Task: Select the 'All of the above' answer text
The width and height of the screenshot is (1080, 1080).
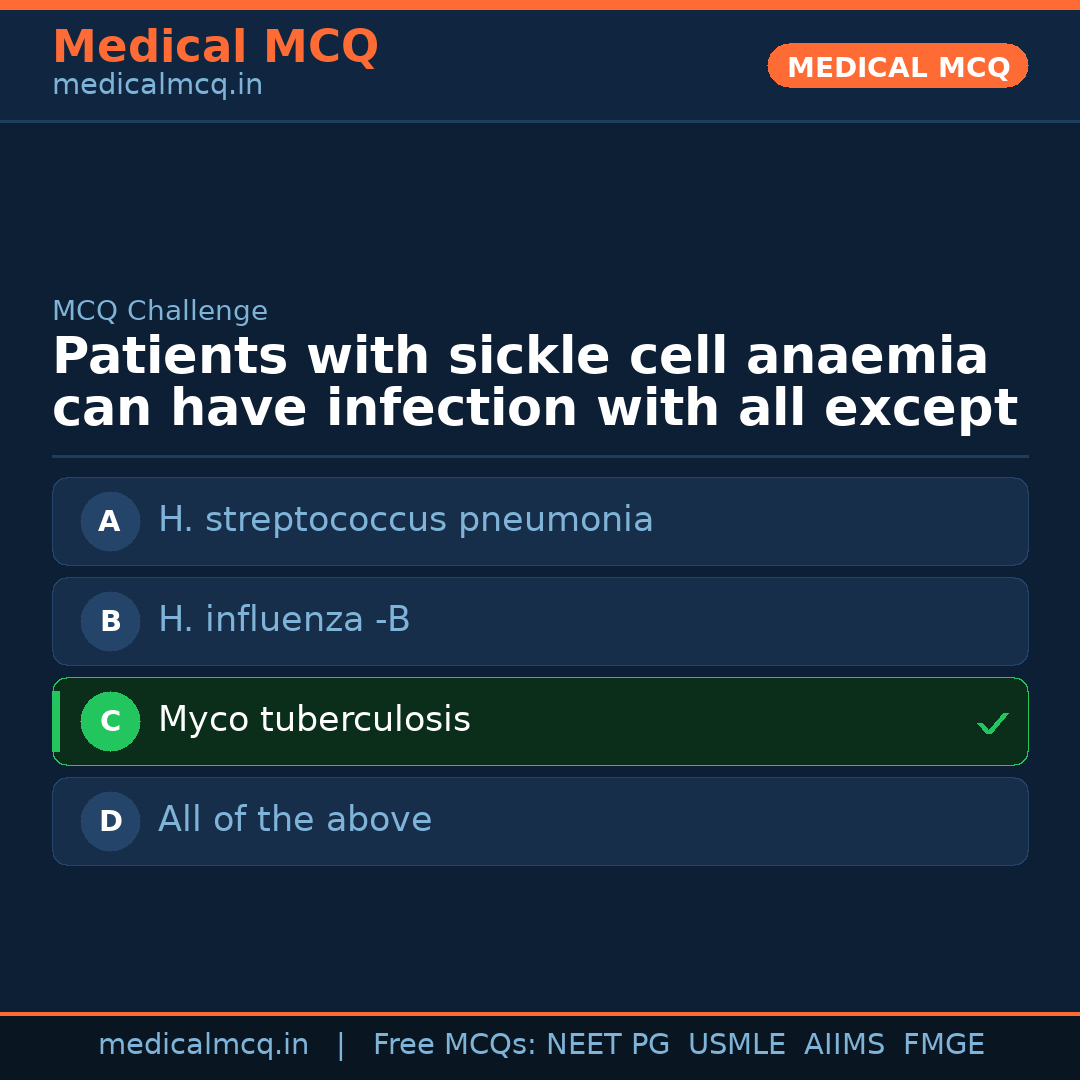Action: pos(295,820)
